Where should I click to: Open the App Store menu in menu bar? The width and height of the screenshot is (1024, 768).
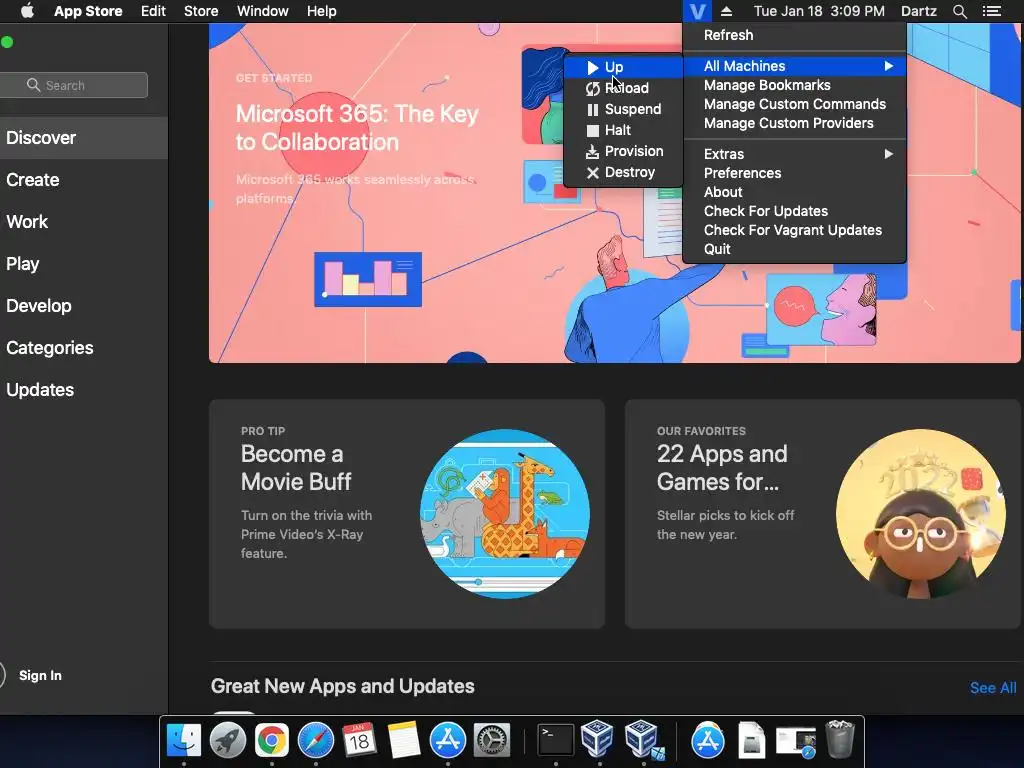coord(88,11)
